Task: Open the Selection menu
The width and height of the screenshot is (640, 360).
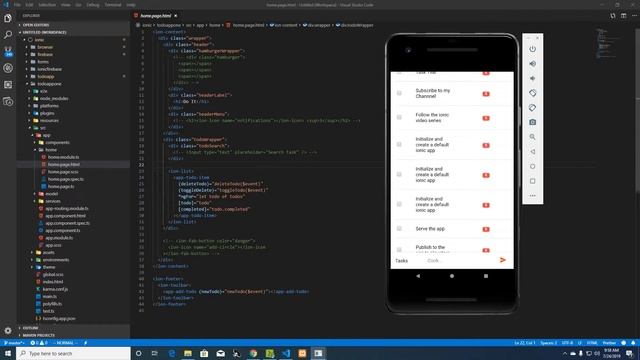Action: pyautogui.click(x=47, y=5)
